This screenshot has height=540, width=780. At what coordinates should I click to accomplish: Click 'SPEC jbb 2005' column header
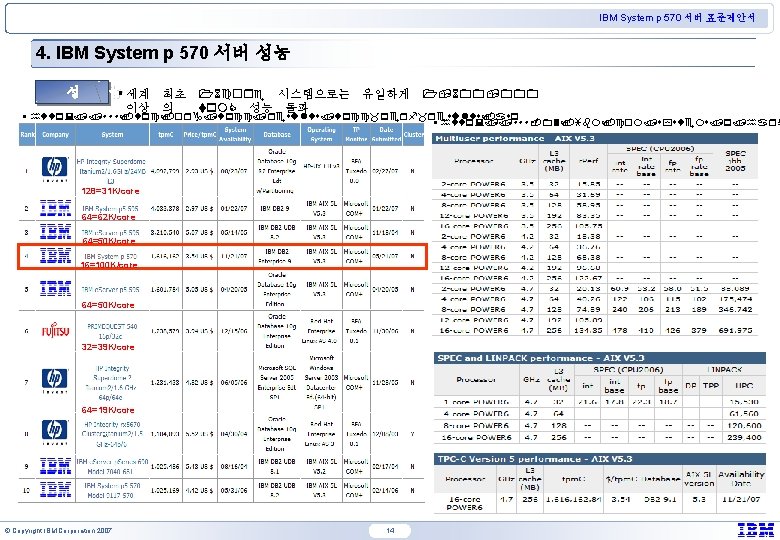(x=735, y=161)
